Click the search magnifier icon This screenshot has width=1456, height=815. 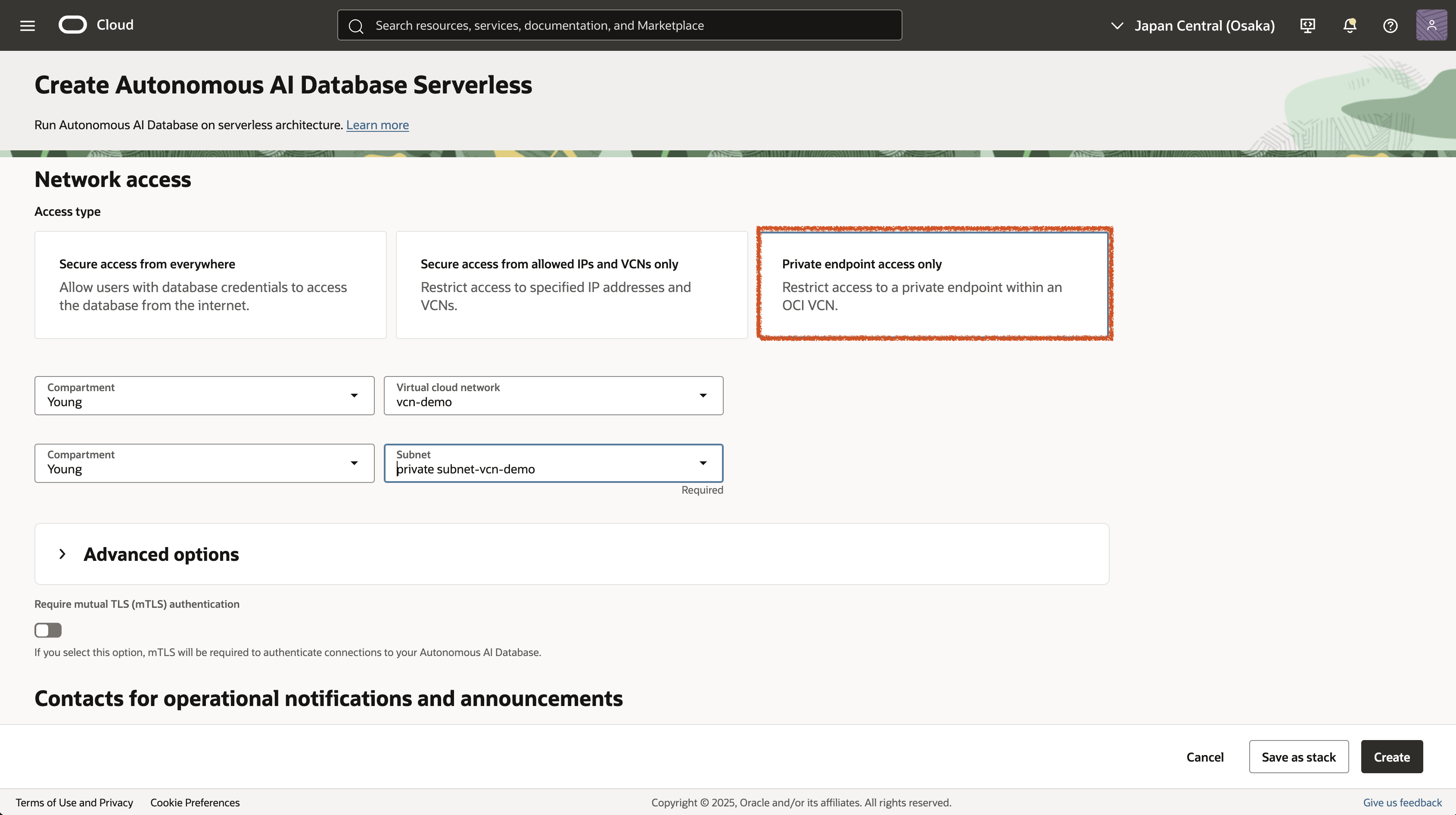[x=355, y=26]
